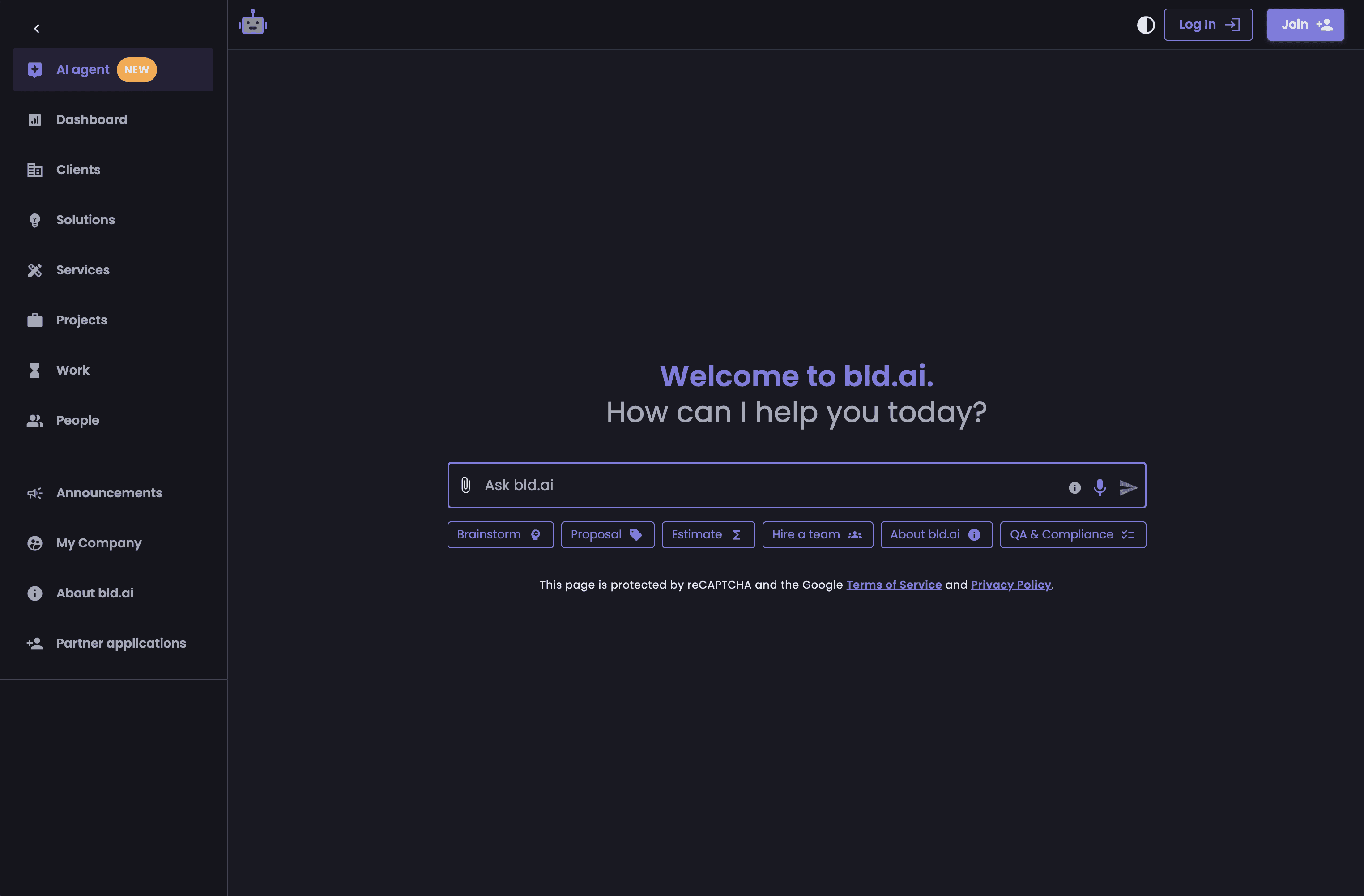Click the info icon in the prompt box

coord(1074,488)
